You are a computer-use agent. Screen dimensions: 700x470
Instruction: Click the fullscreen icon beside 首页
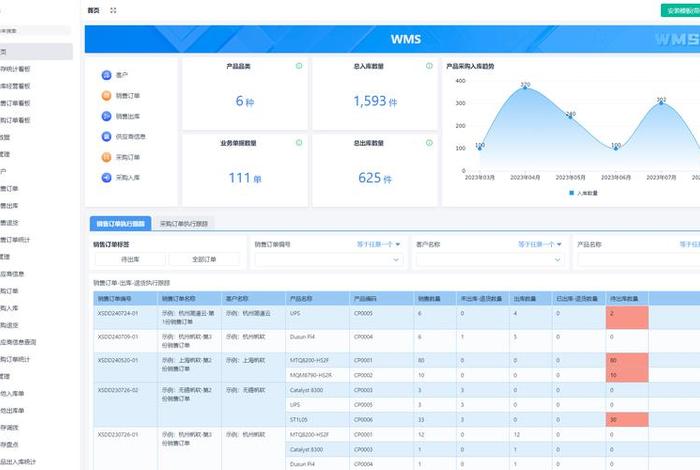point(113,10)
